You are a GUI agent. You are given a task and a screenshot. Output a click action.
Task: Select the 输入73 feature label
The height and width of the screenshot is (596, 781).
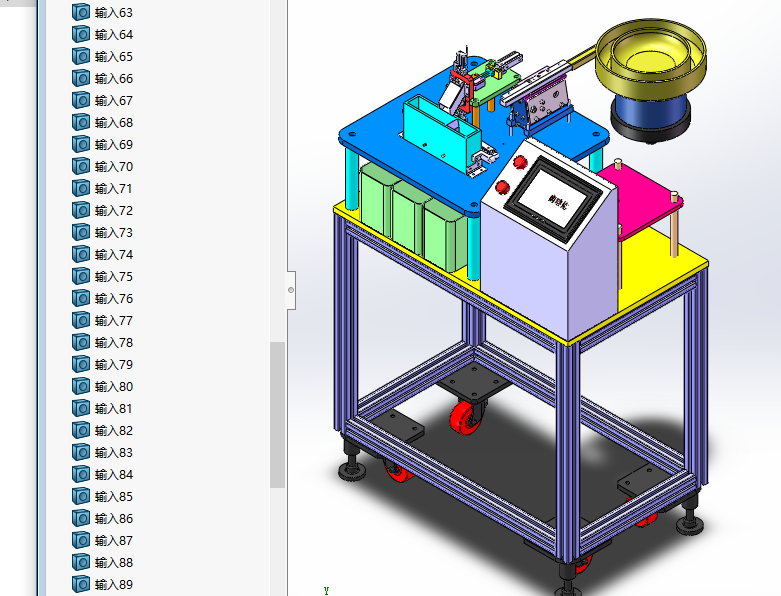(114, 233)
